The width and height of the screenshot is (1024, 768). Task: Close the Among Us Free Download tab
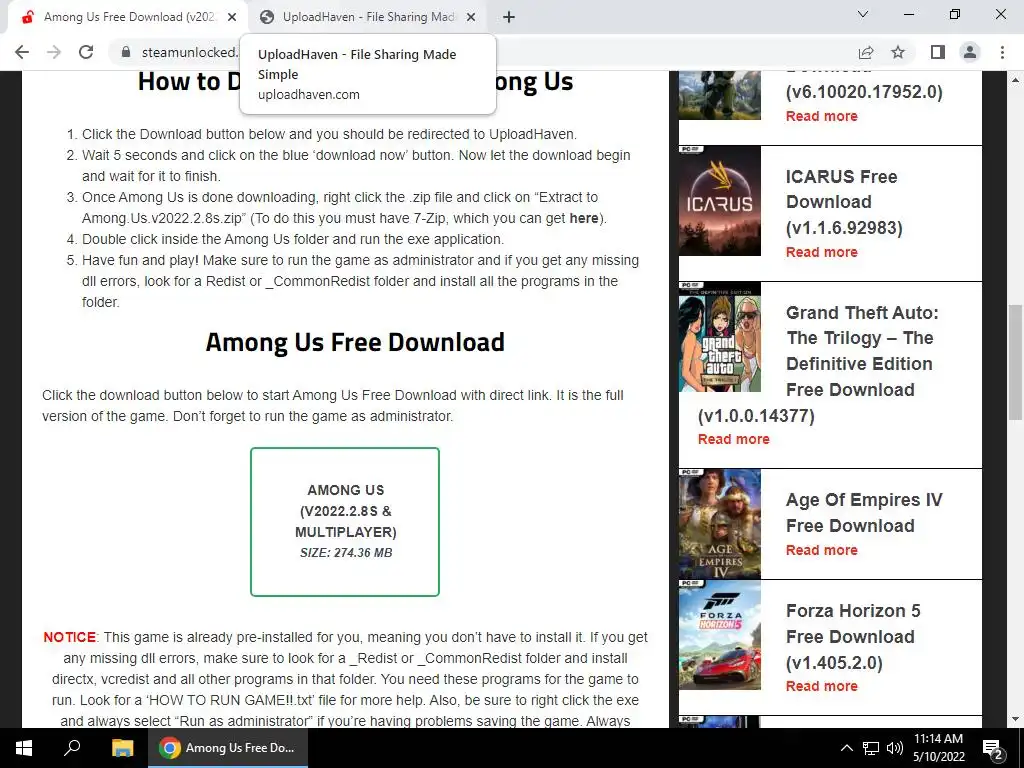(232, 17)
